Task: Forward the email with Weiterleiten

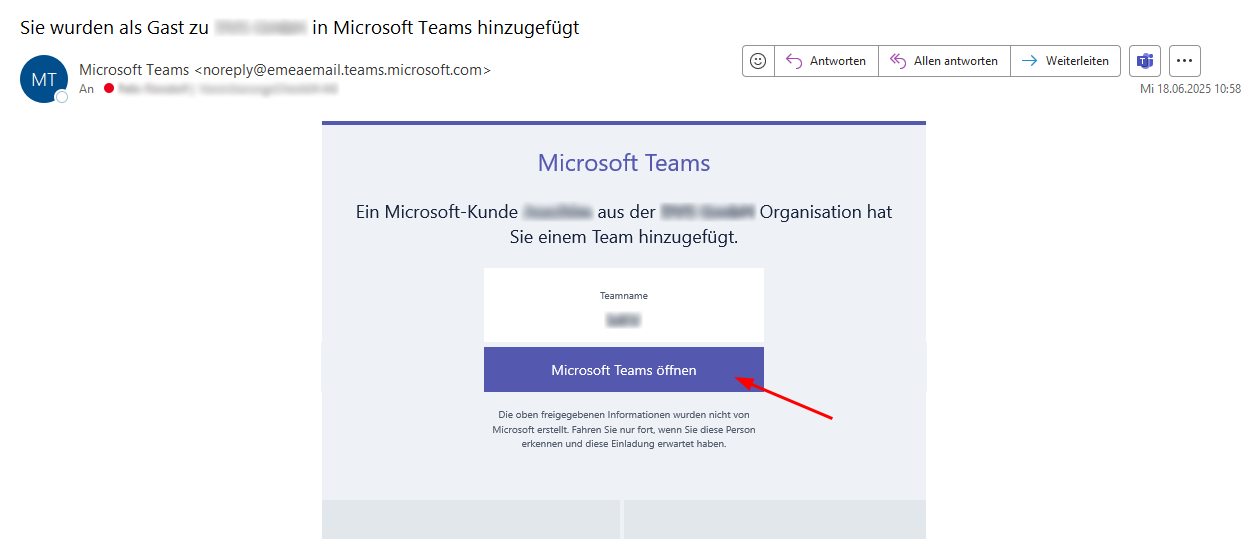Action: click(1065, 61)
